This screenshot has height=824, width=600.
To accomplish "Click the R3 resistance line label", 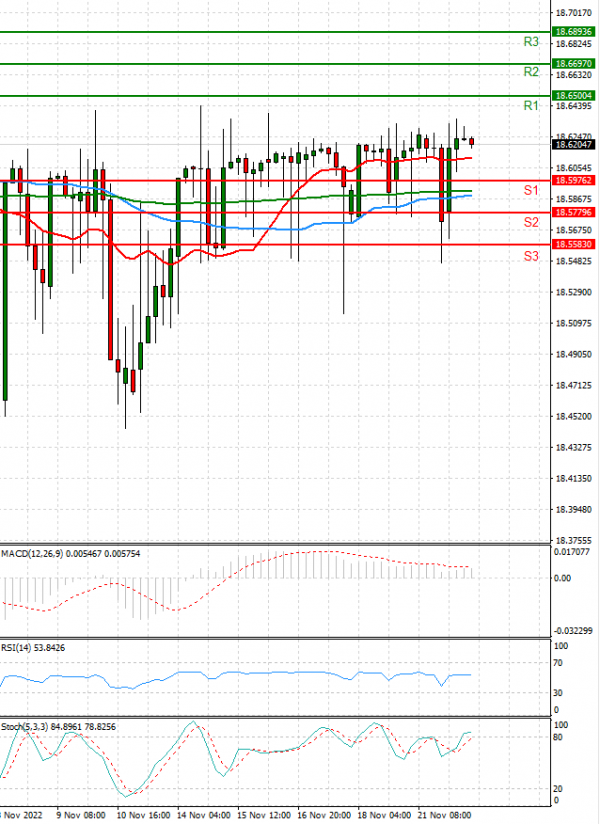I will point(531,42).
